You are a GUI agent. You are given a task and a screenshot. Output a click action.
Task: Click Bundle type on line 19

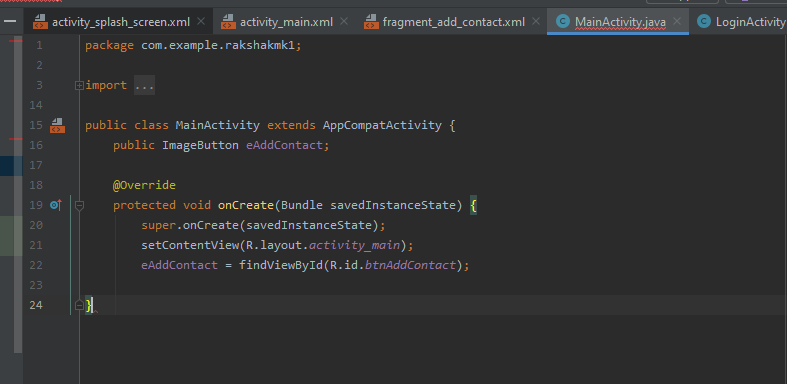click(301, 205)
